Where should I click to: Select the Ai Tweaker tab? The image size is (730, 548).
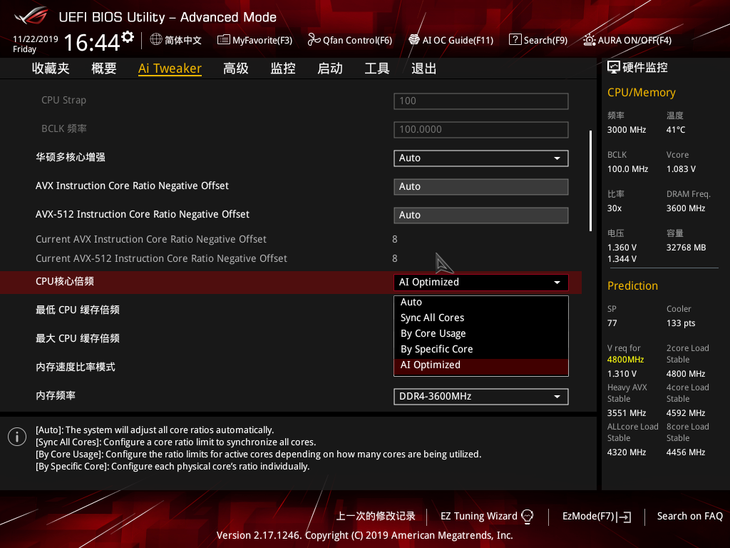tap(170, 68)
